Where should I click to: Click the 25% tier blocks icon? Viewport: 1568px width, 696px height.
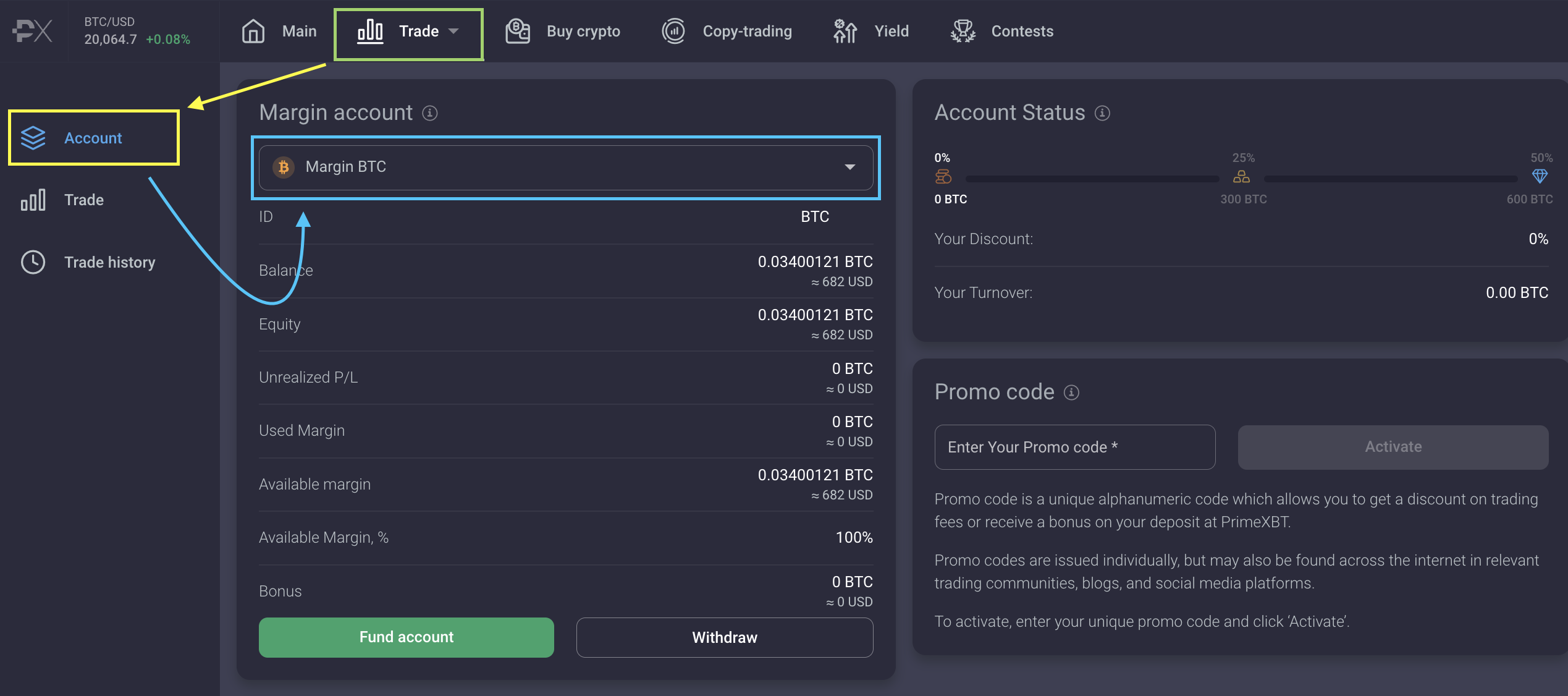1241,177
